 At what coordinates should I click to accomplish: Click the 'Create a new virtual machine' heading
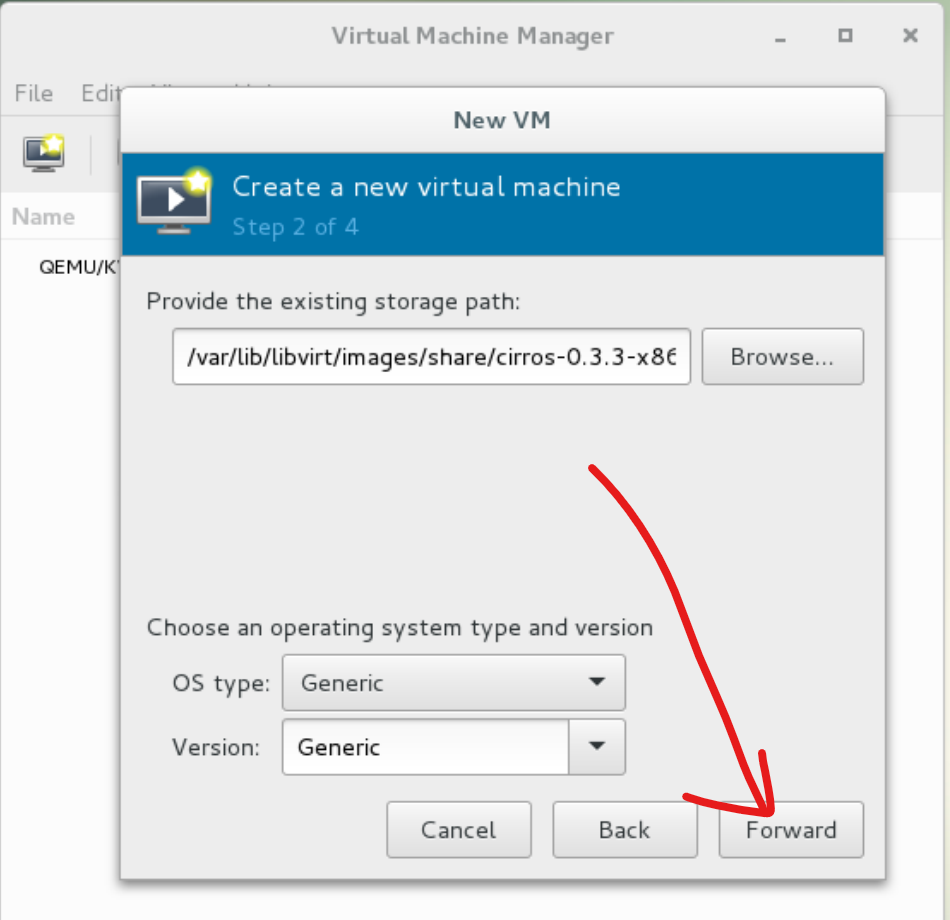[427, 187]
